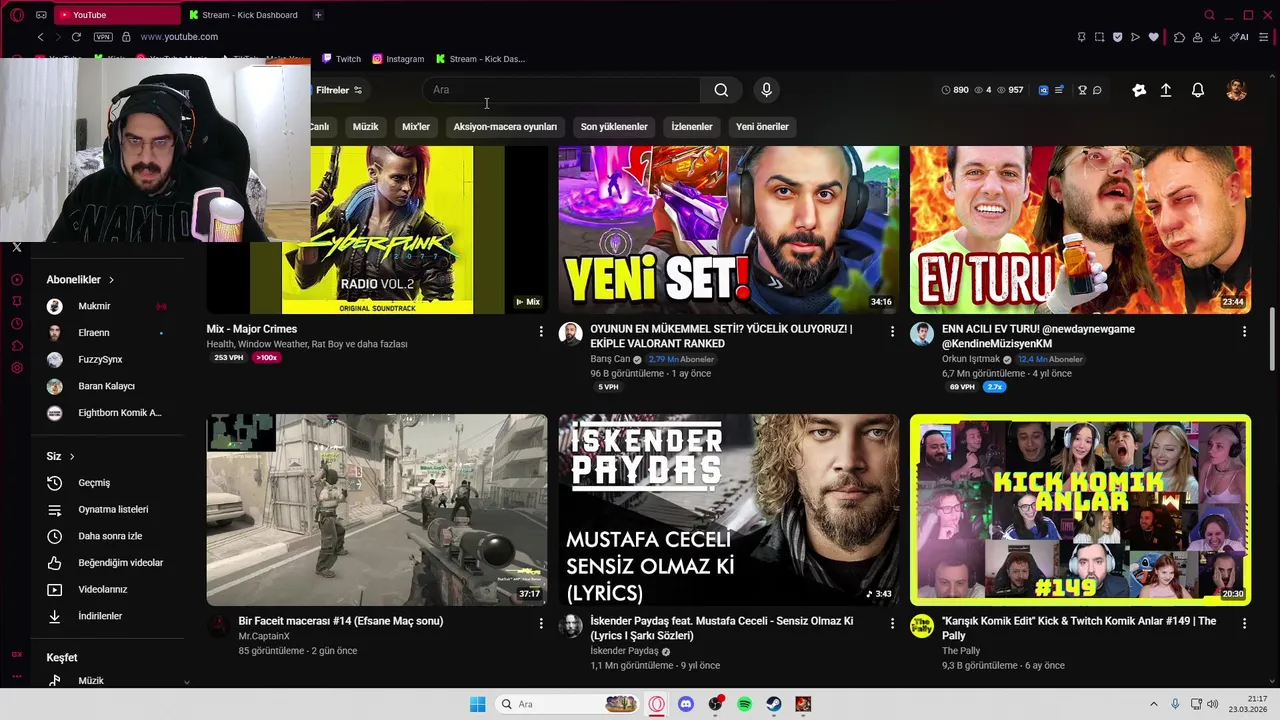Screen dimensions: 1280x720
Task: Start voice search with the microphone icon
Action: [x=766, y=90]
